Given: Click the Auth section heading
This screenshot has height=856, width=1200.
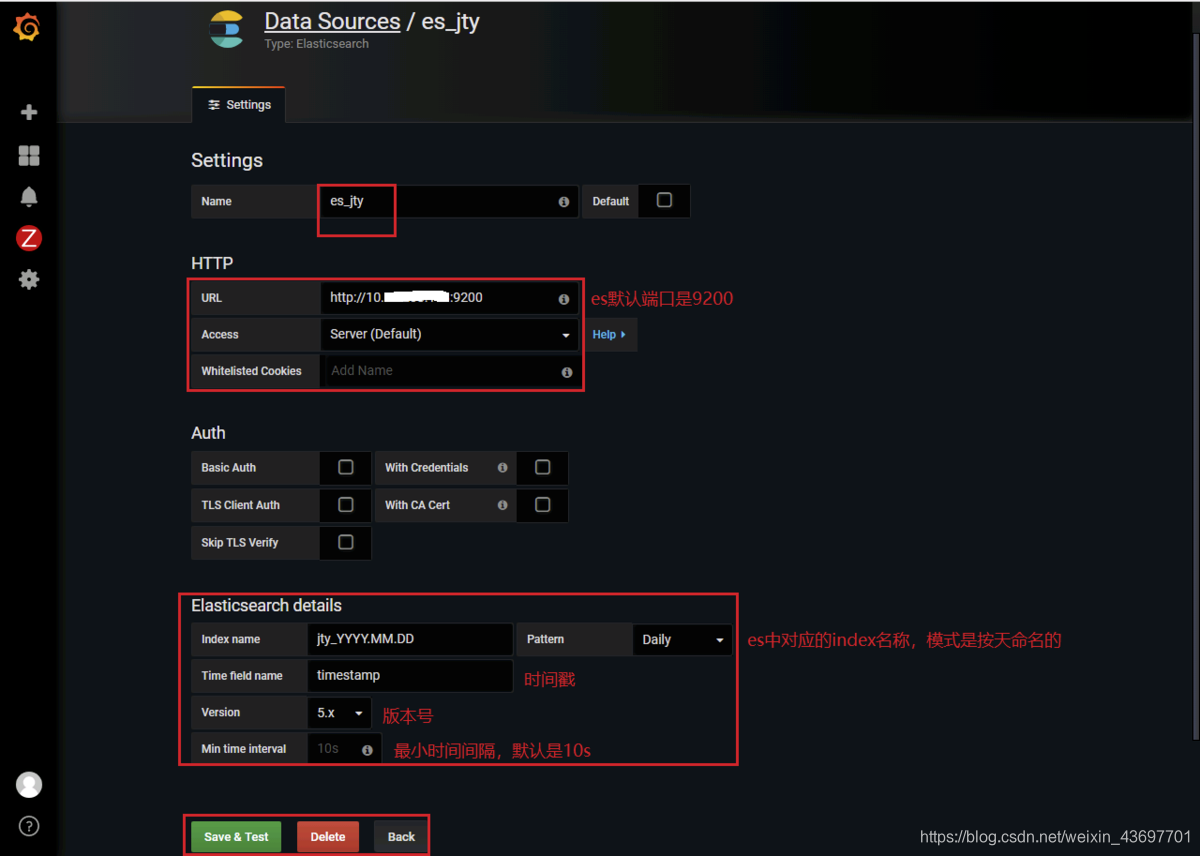Looking at the screenshot, I should pos(208,433).
